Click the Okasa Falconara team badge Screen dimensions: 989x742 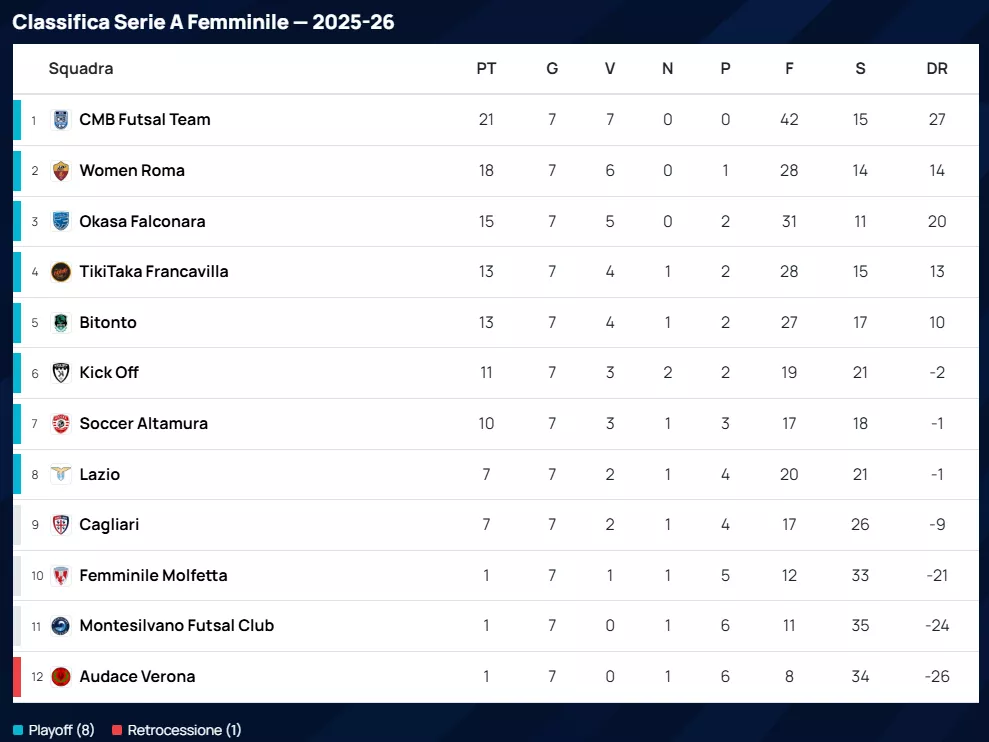click(61, 221)
